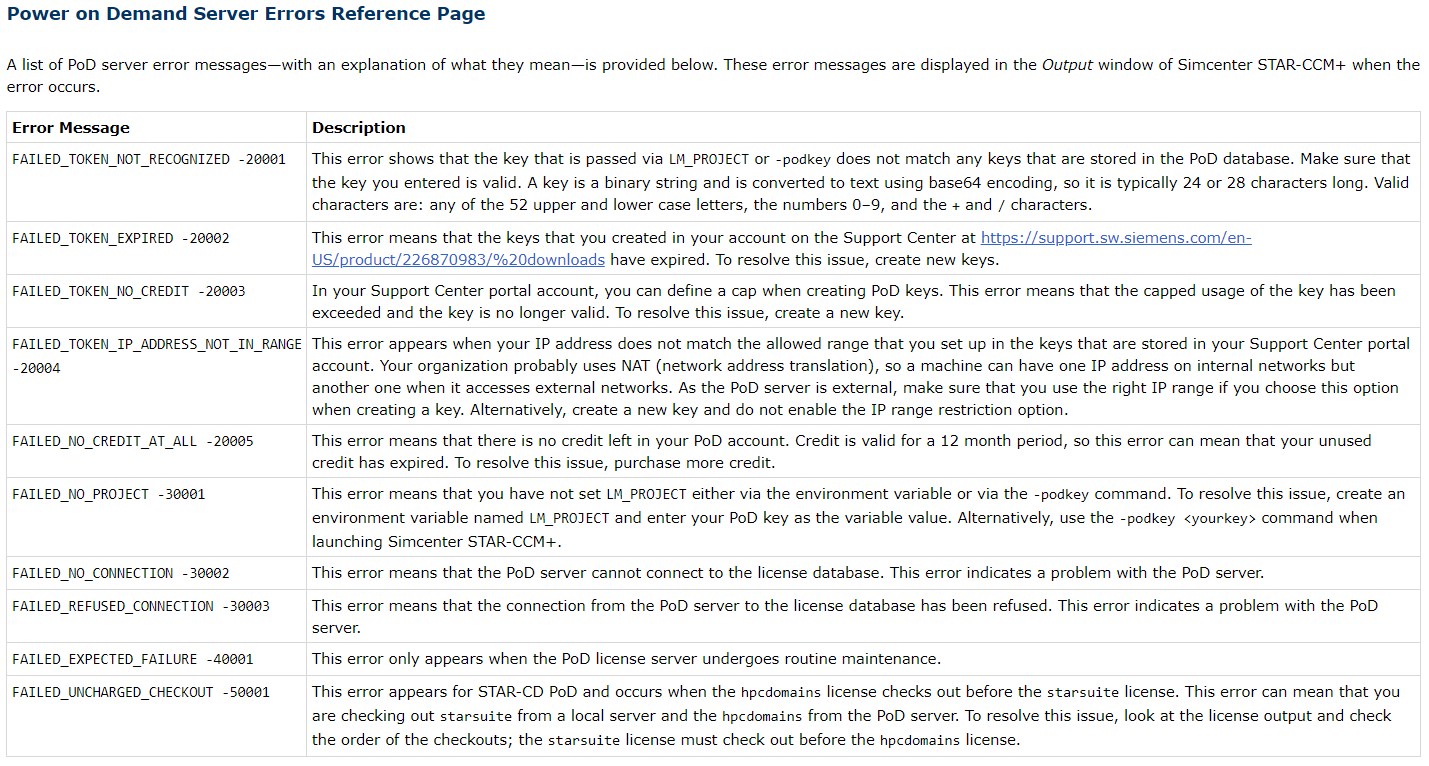The height and width of the screenshot is (766, 1429).
Task: Click the "Description" column header
Action: click(x=358, y=128)
